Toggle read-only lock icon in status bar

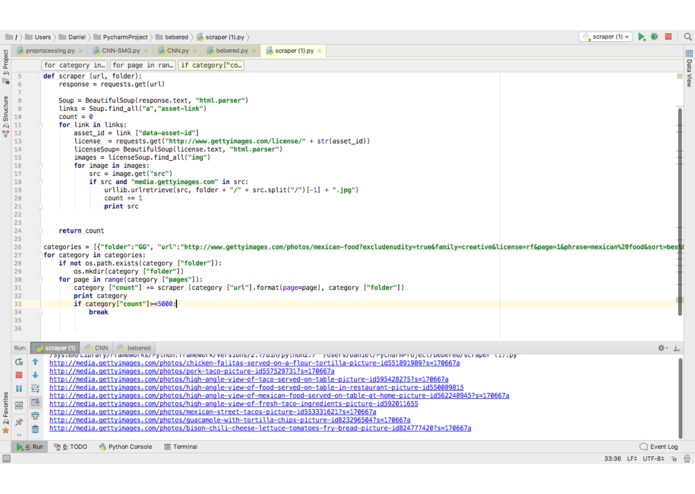(674, 459)
